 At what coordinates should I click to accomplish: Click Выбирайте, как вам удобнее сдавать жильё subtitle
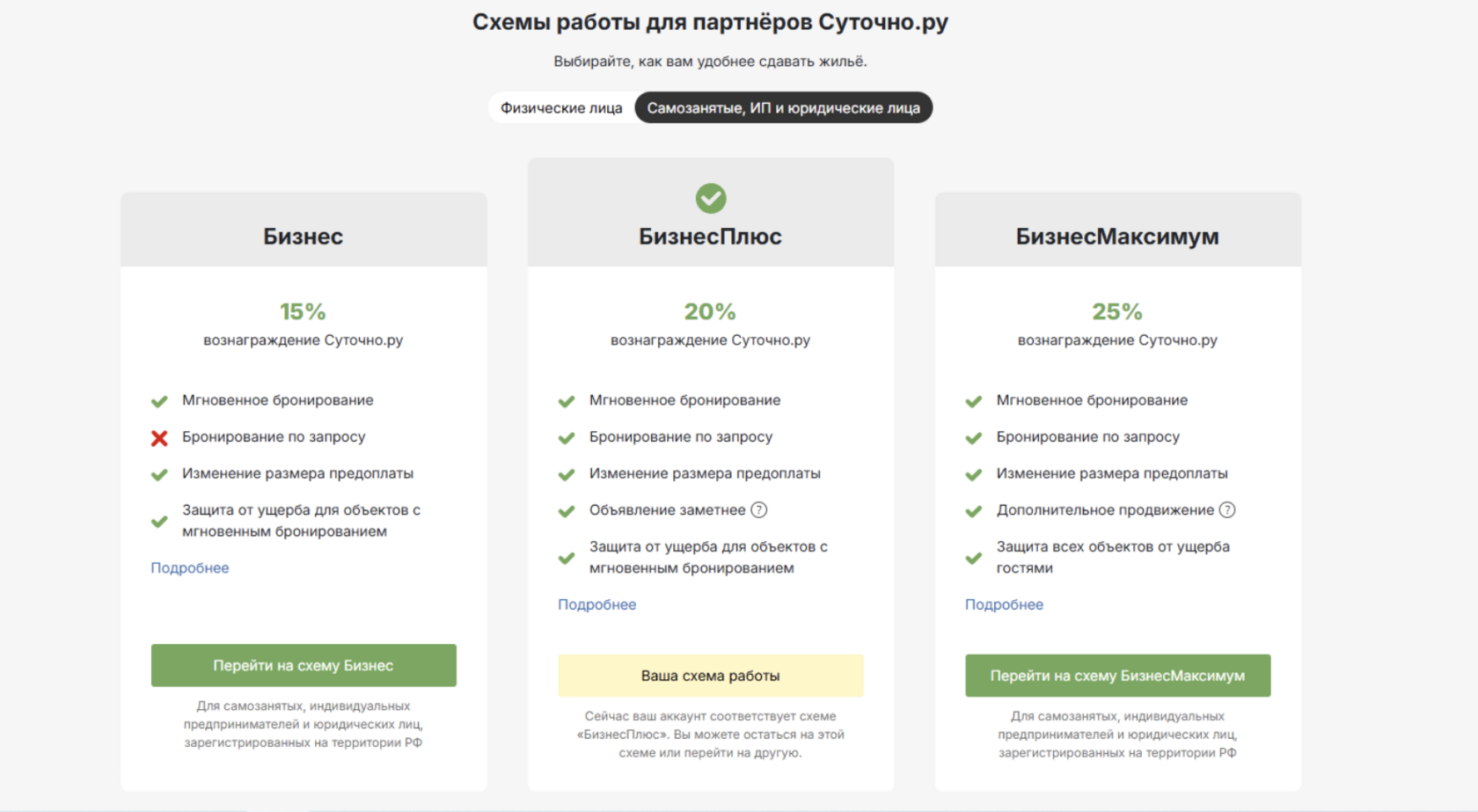click(x=711, y=62)
